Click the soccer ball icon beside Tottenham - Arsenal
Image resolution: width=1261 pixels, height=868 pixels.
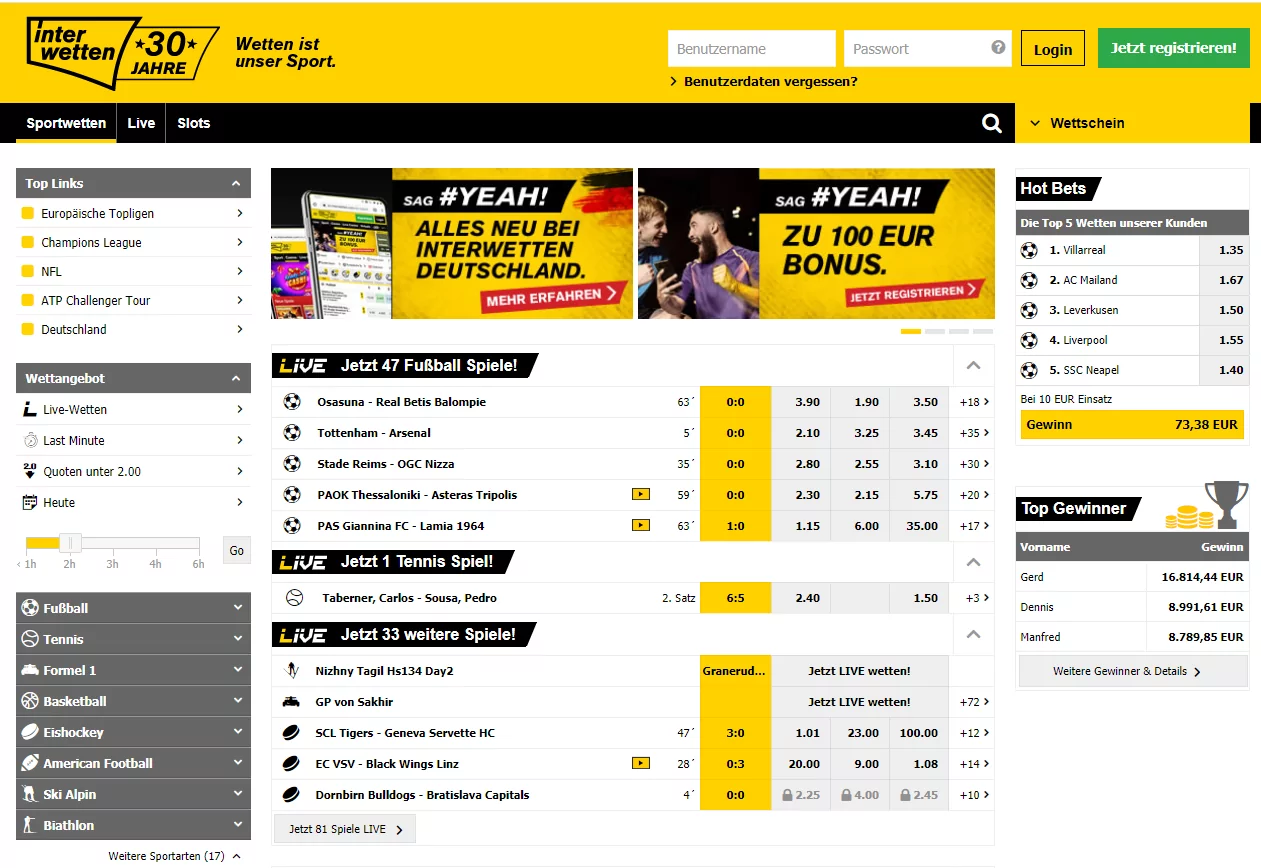(x=292, y=433)
